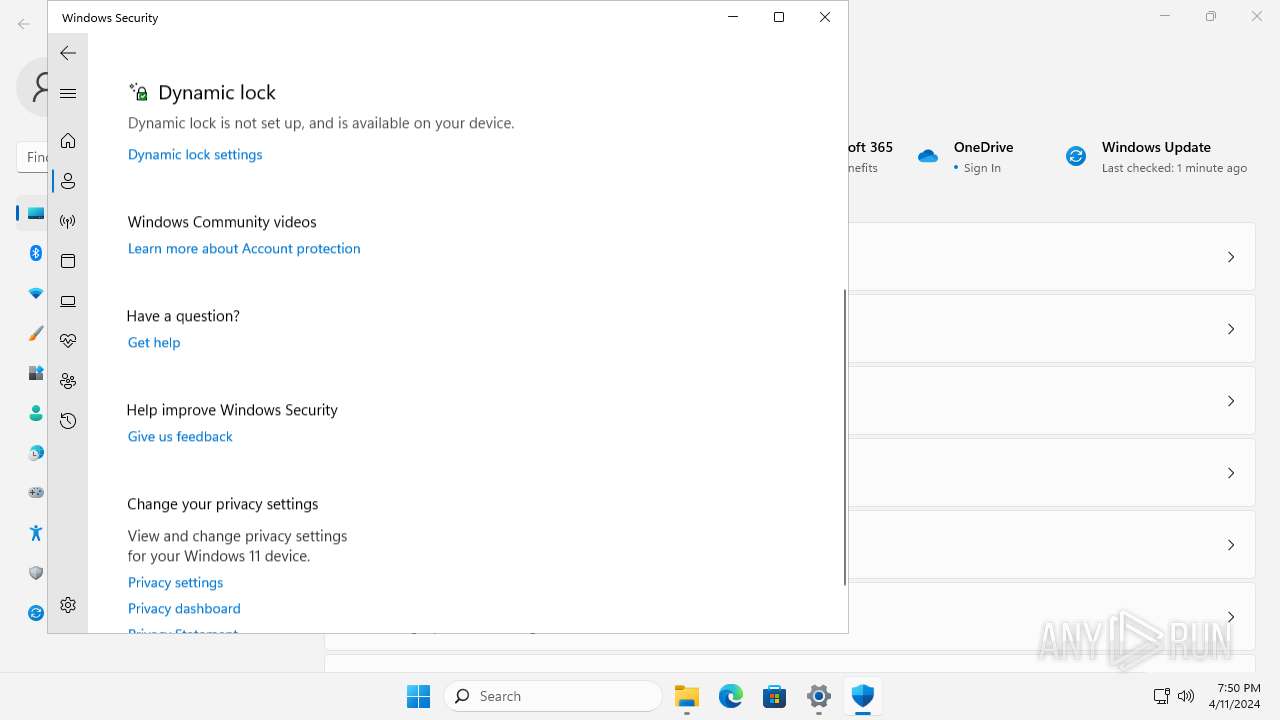Open File Explorer from the taskbar

click(x=687, y=696)
